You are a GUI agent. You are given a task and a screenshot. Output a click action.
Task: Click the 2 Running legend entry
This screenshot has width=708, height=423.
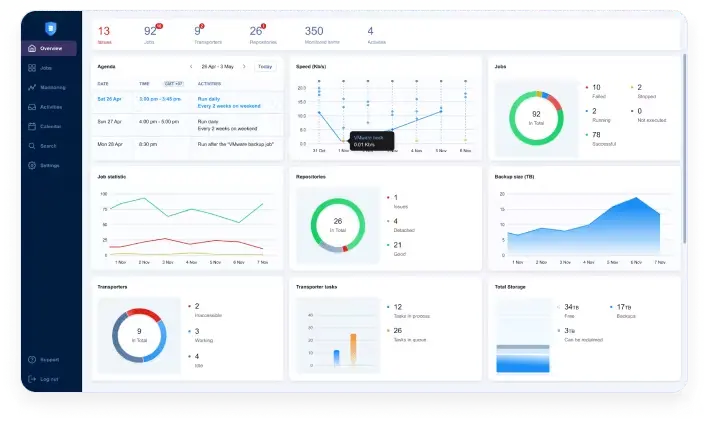point(598,115)
